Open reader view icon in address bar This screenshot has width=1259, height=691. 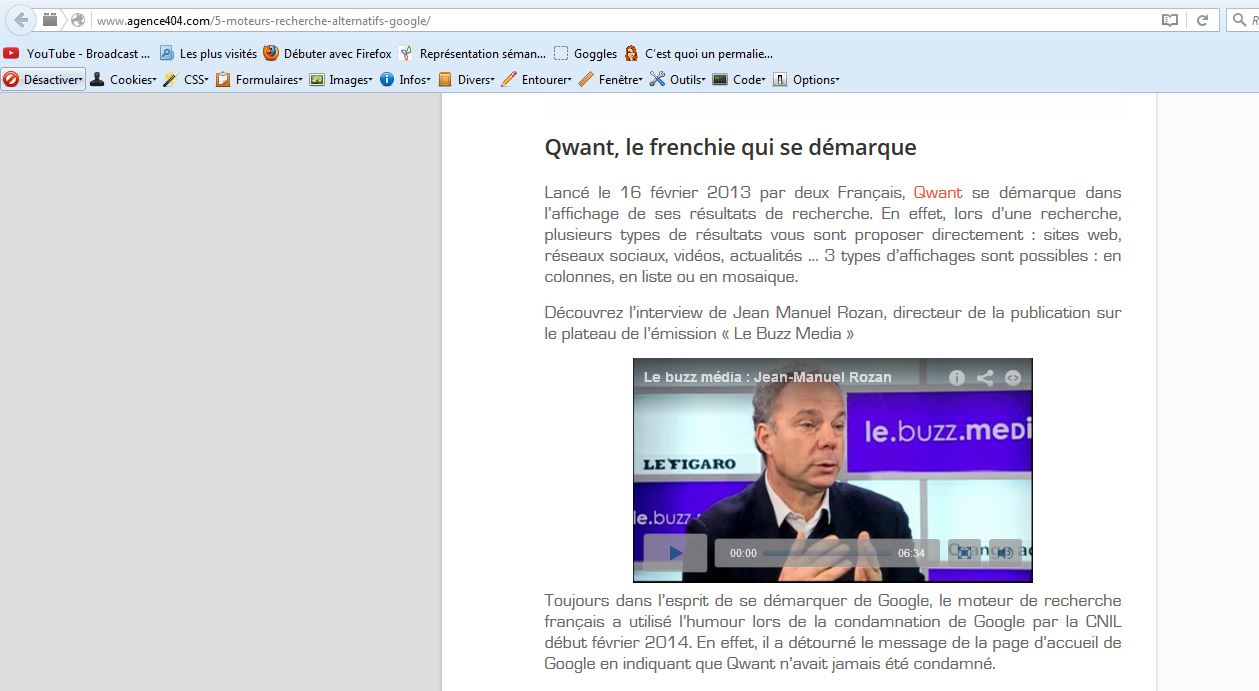pos(1169,20)
